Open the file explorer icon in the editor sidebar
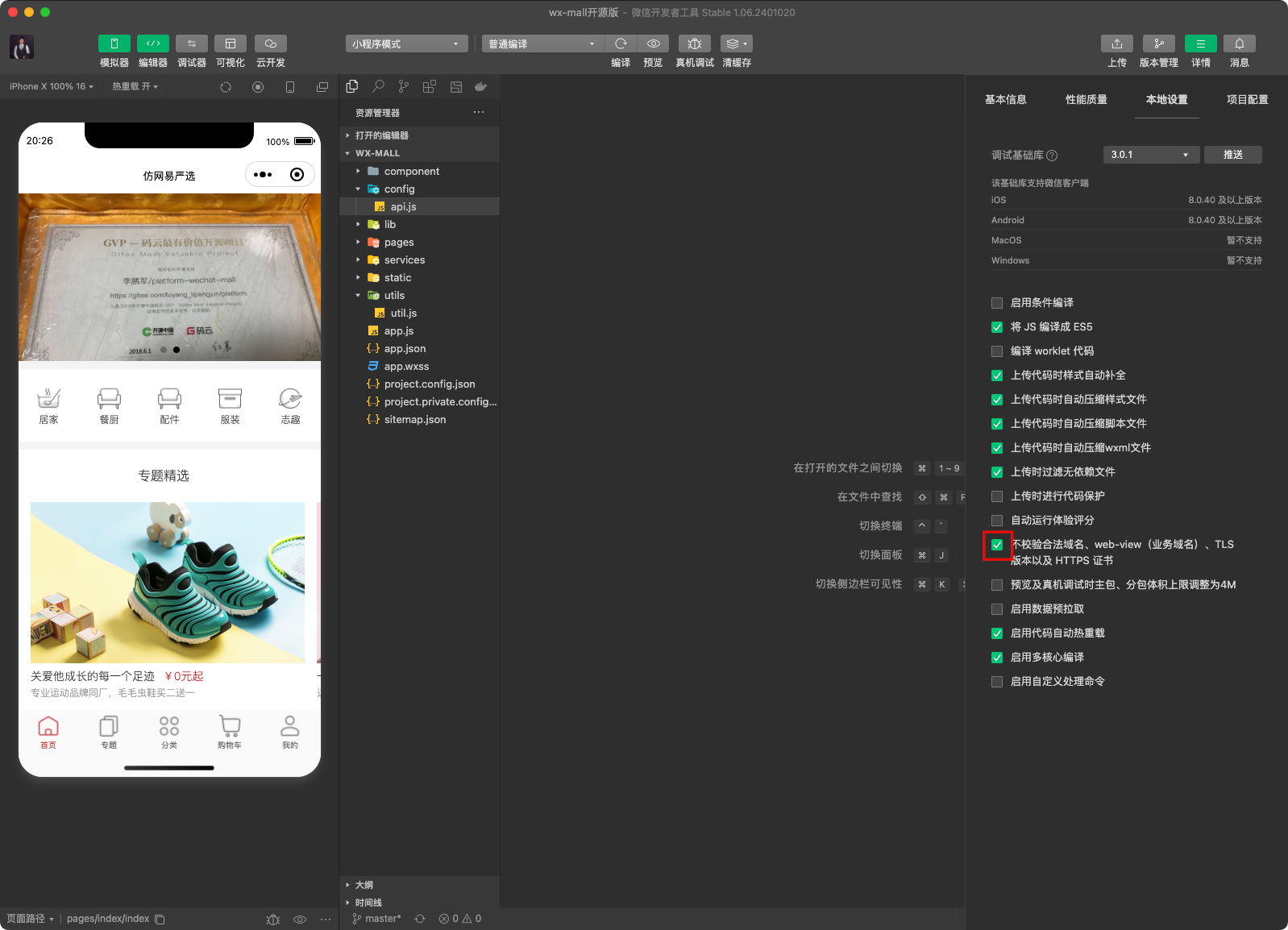1288x930 pixels. point(352,86)
